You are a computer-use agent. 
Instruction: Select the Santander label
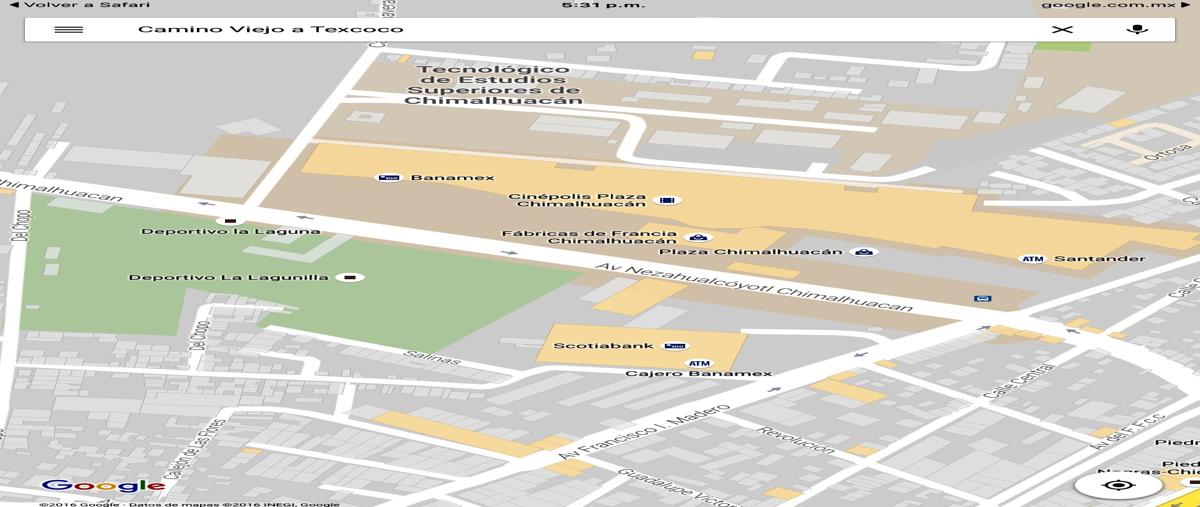point(1100,259)
